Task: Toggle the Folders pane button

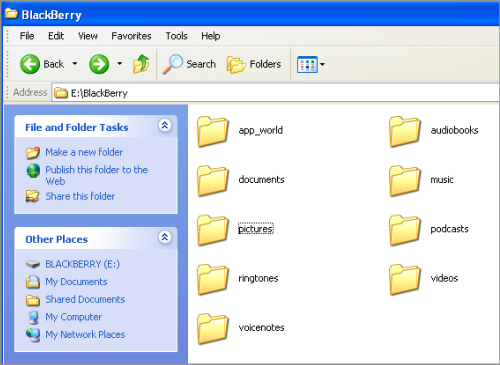Action: click(x=254, y=64)
